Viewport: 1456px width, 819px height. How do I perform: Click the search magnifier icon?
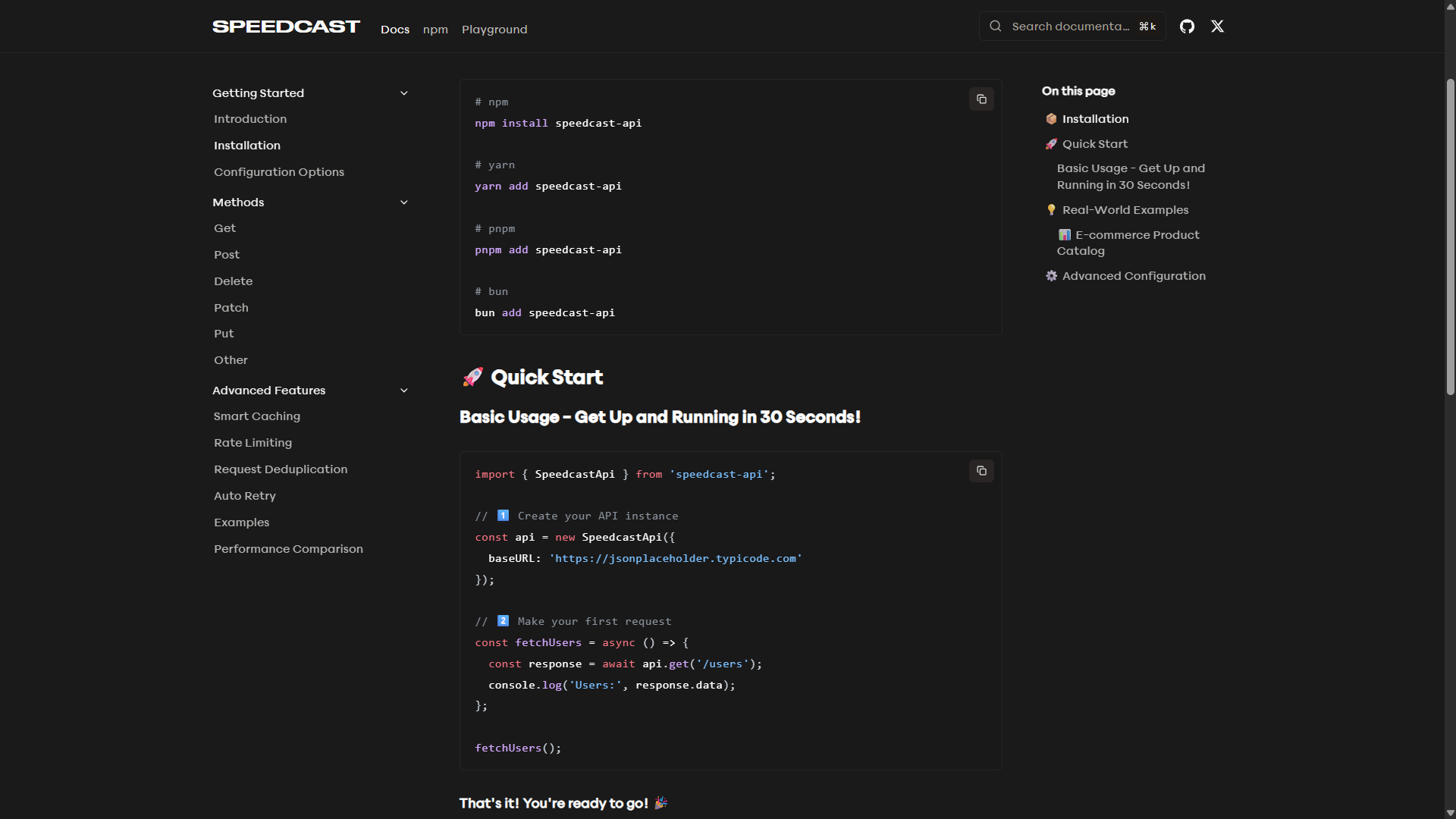[x=995, y=27]
